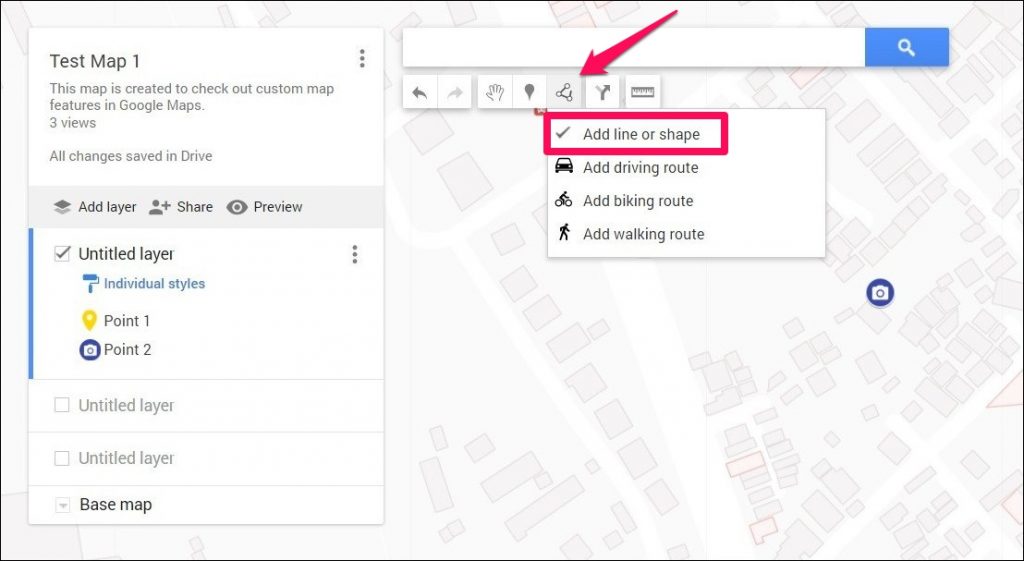Click the bicycle icon for biking route
This screenshot has width=1024, height=561.
563,199
